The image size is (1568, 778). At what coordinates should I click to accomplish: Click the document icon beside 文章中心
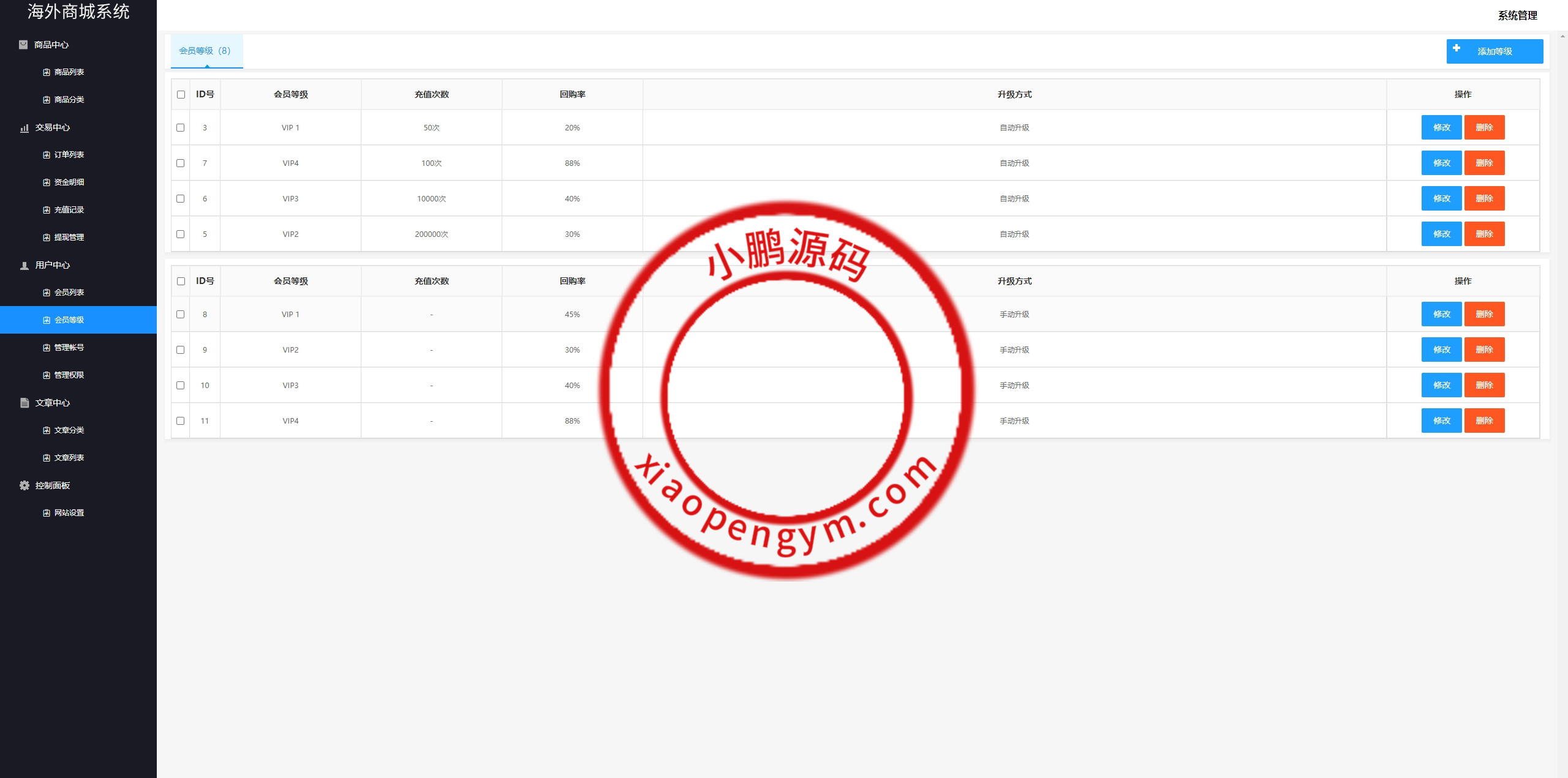pyautogui.click(x=23, y=403)
